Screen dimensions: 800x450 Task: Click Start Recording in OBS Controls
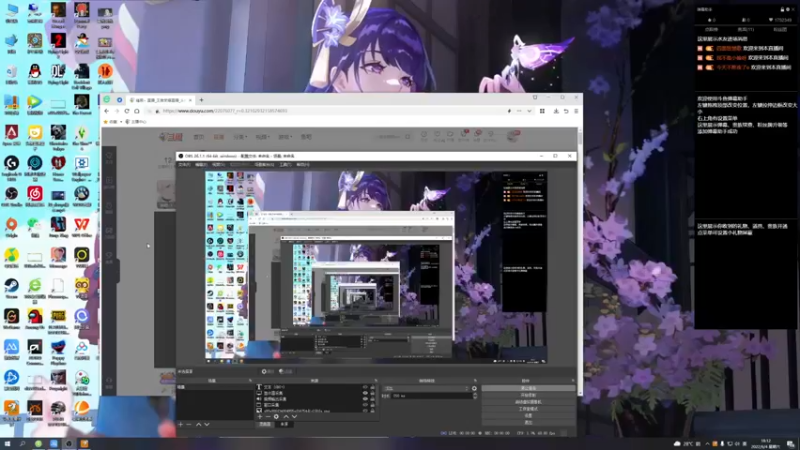[x=528, y=395]
